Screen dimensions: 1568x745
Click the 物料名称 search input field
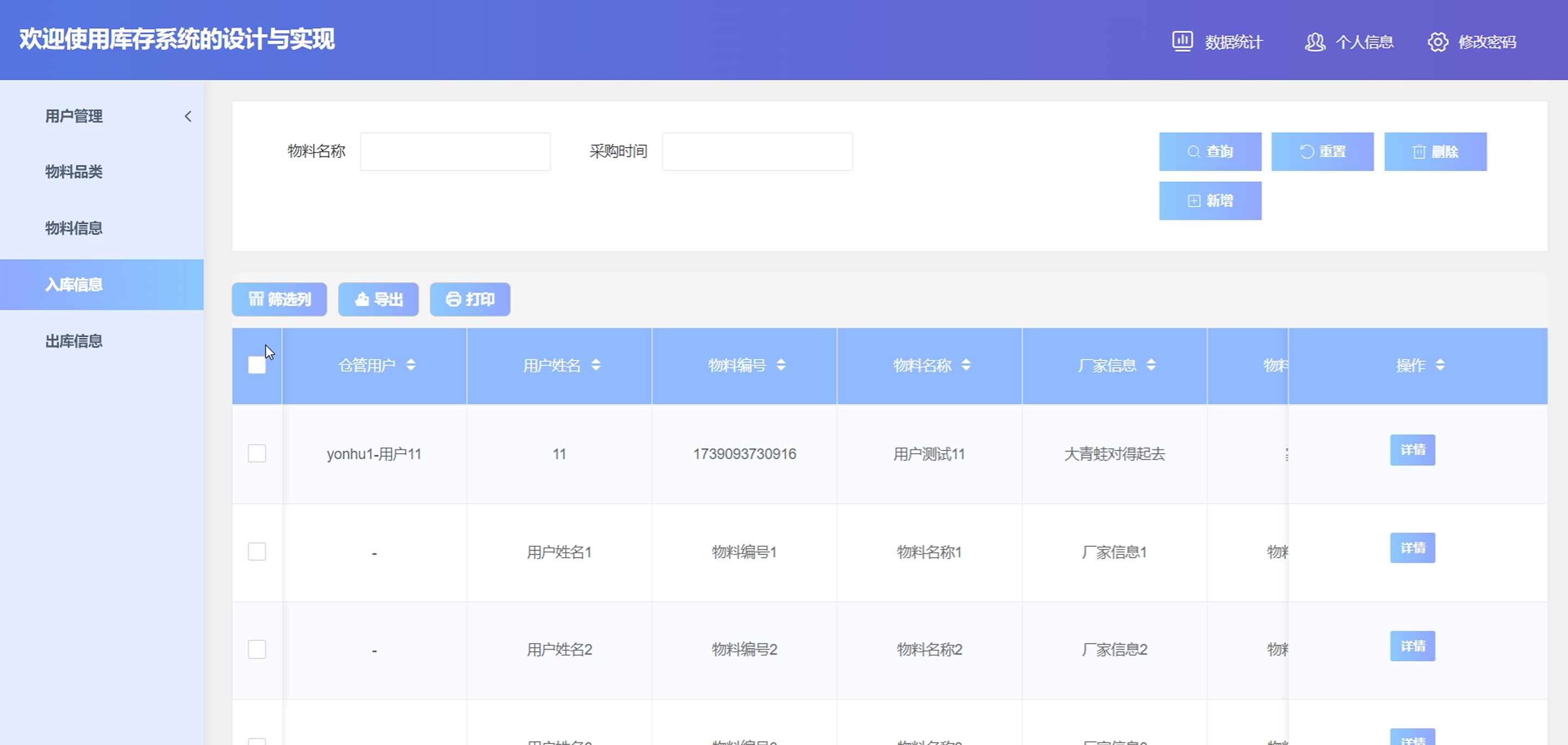point(455,151)
